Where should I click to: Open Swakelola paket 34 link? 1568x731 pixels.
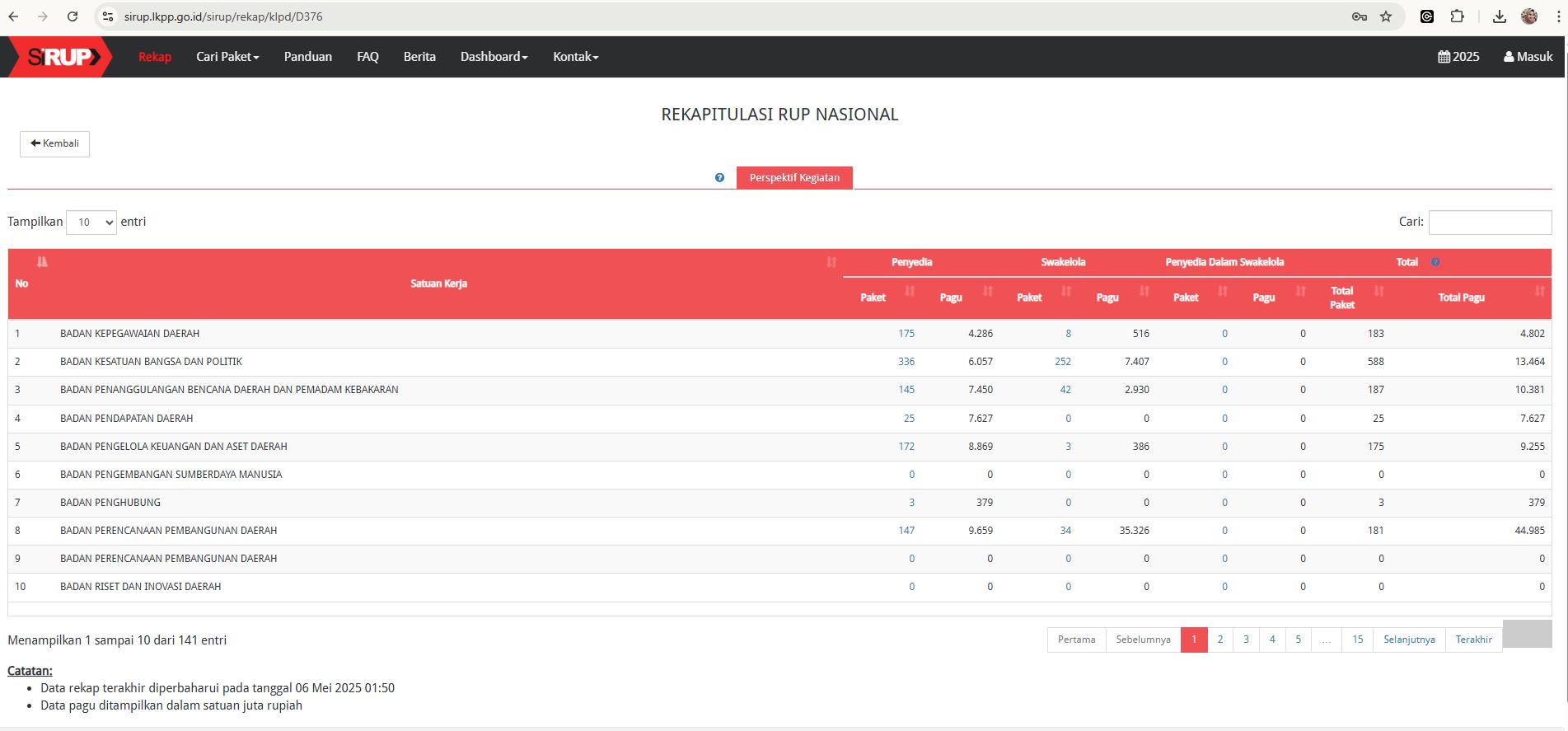(x=1065, y=531)
